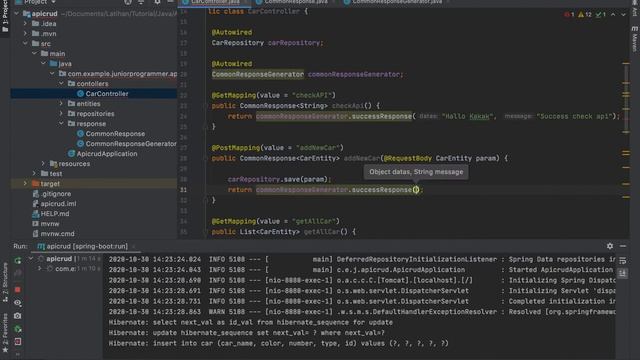Image resolution: width=640 pixels, height=360 pixels.
Task: Collapse the response package
Action: pyautogui.click(x=61, y=123)
